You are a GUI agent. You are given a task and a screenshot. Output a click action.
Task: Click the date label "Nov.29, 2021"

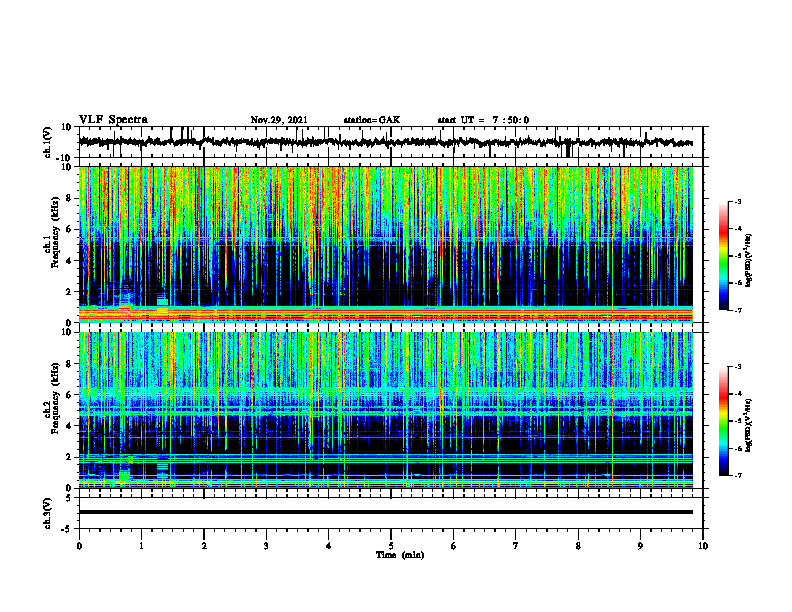coord(279,120)
